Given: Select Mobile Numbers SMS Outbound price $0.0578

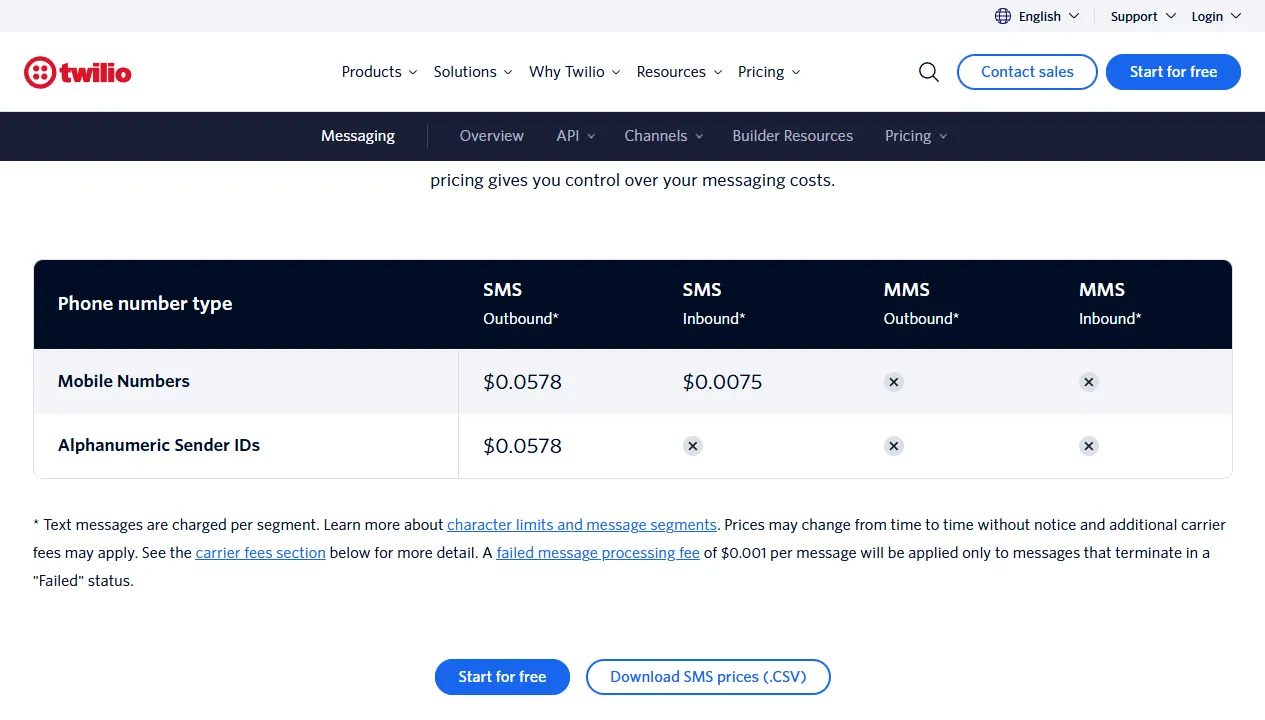Looking at the screenshot, I should (522, 382).
